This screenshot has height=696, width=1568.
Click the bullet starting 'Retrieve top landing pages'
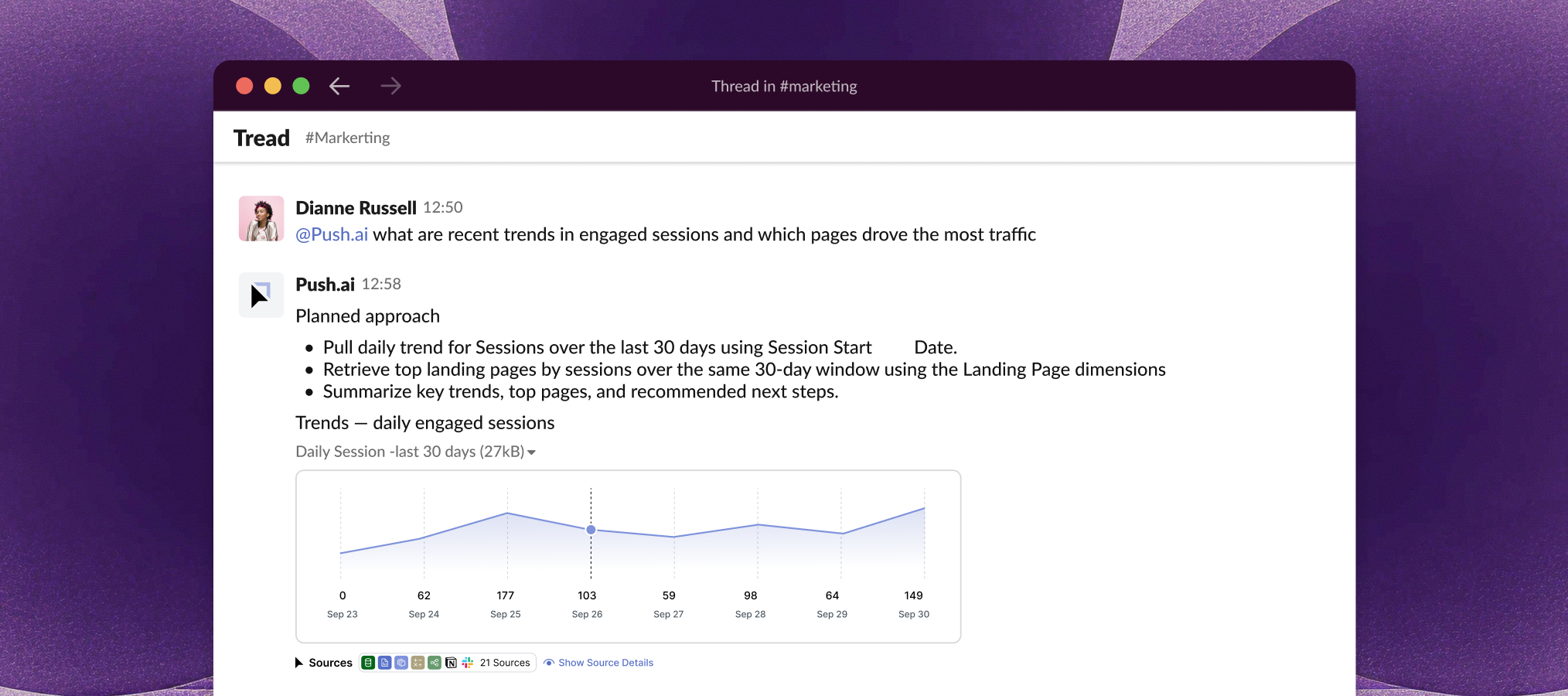(x=744, y=370)
